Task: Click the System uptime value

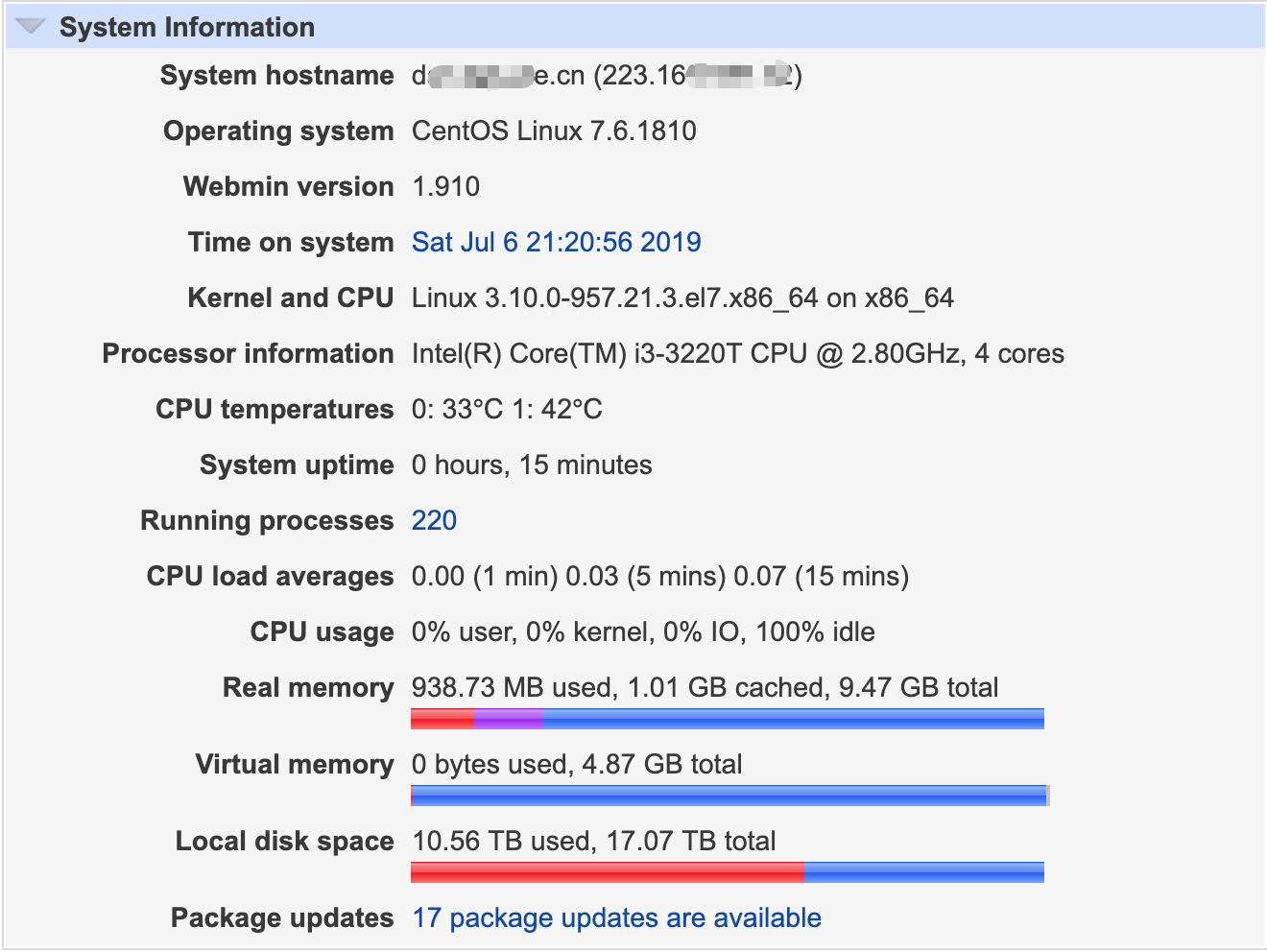Action: click(532, 464)
